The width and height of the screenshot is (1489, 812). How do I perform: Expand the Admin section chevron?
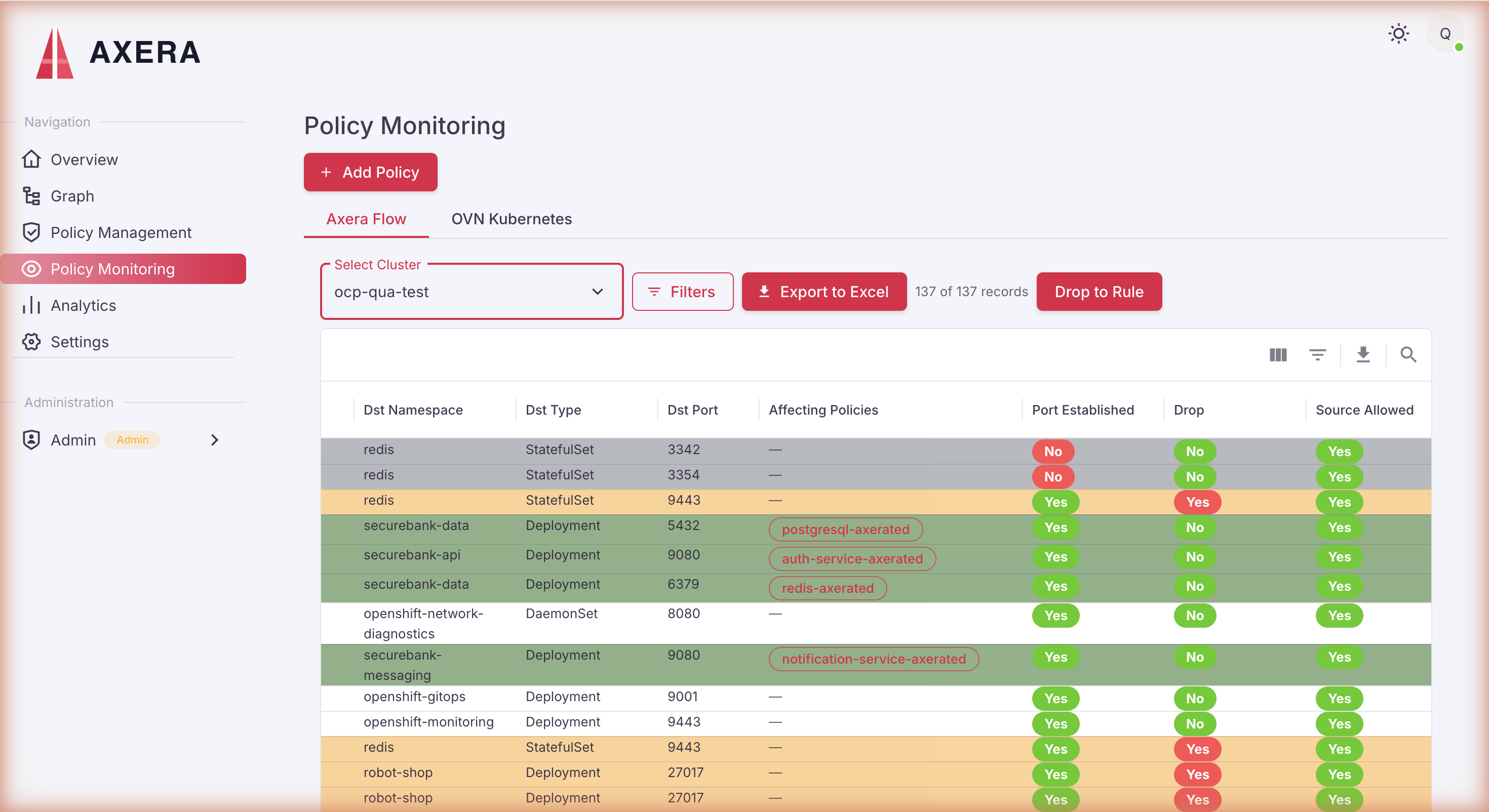tap(214, 440)
